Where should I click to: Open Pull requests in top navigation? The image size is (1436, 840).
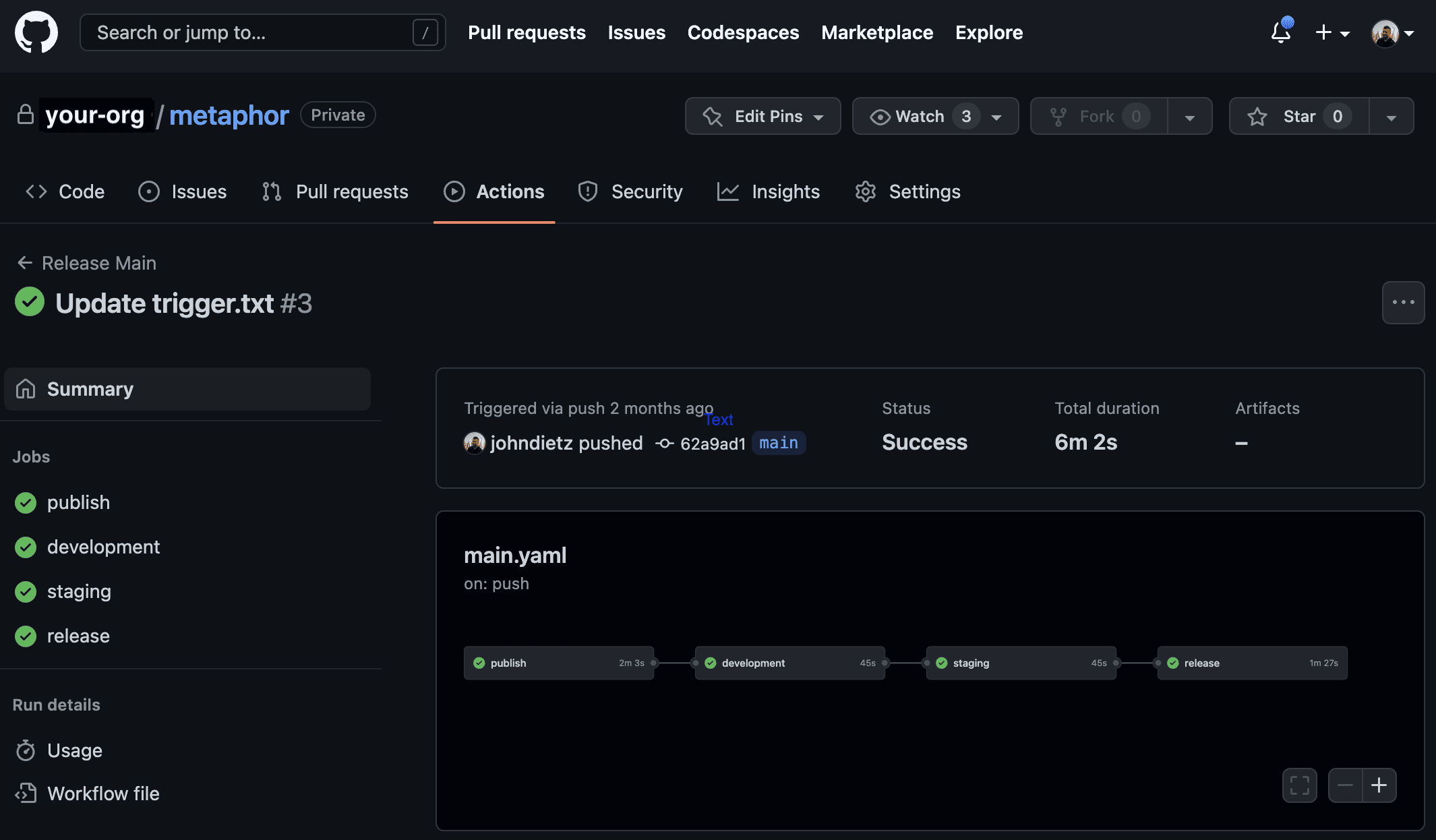[527, 32]
